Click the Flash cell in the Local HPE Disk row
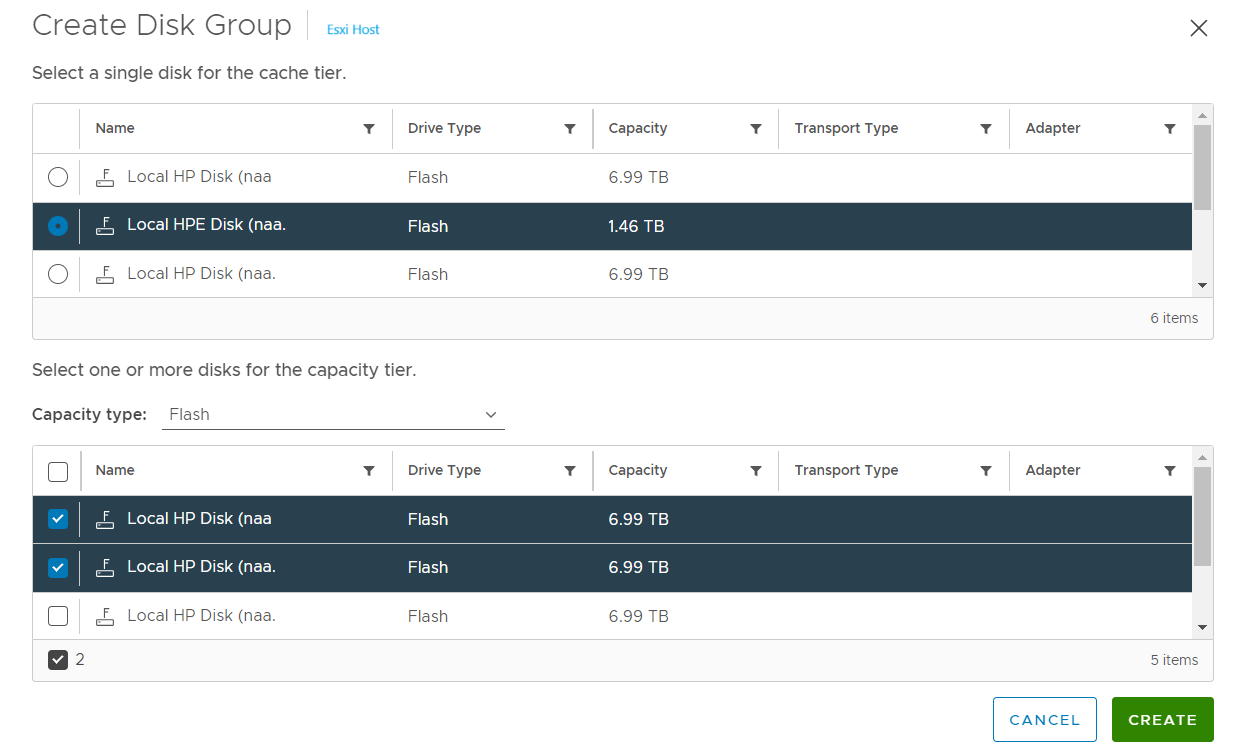The height and width of the screenshot is (753, 1233). coord(428,226)
